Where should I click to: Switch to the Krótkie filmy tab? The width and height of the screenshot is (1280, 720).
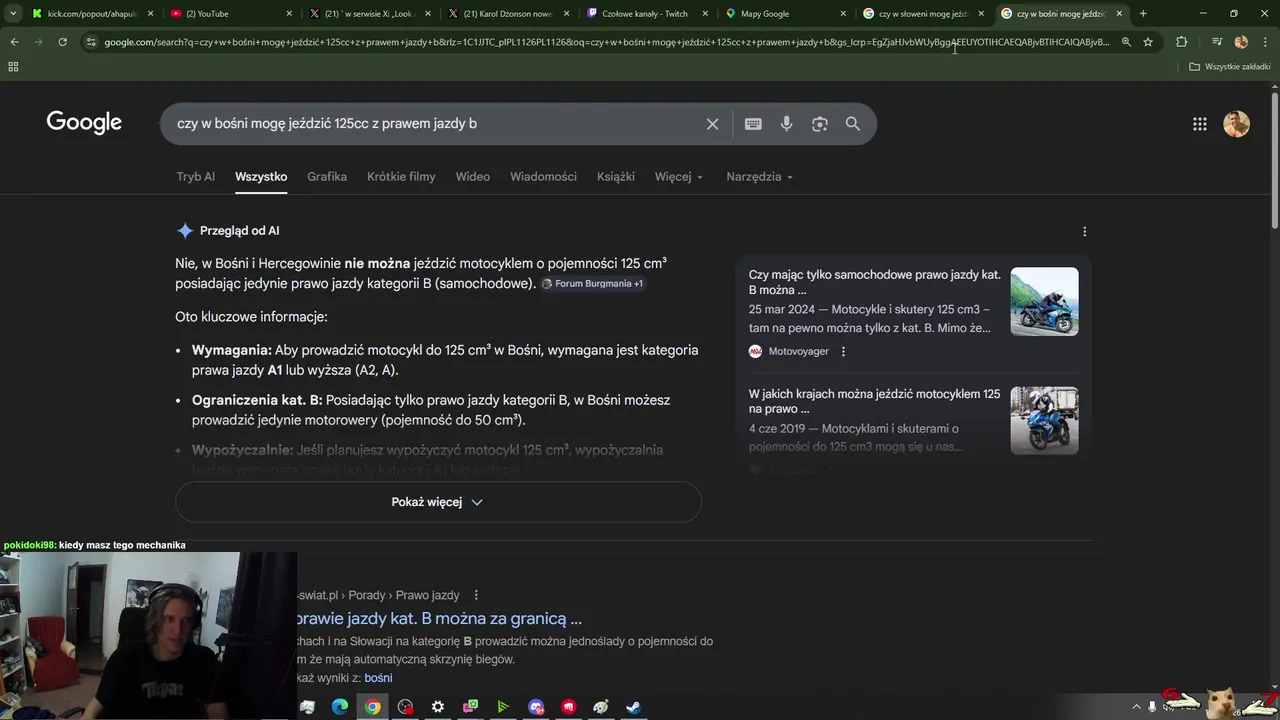[x=401, y=176]
